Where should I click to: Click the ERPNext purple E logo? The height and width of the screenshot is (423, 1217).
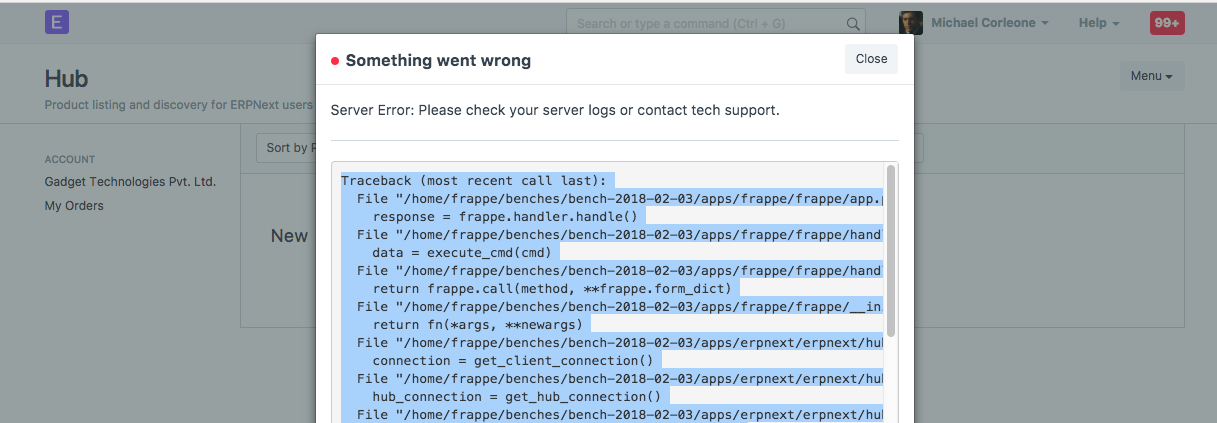(x=57, y=23)
